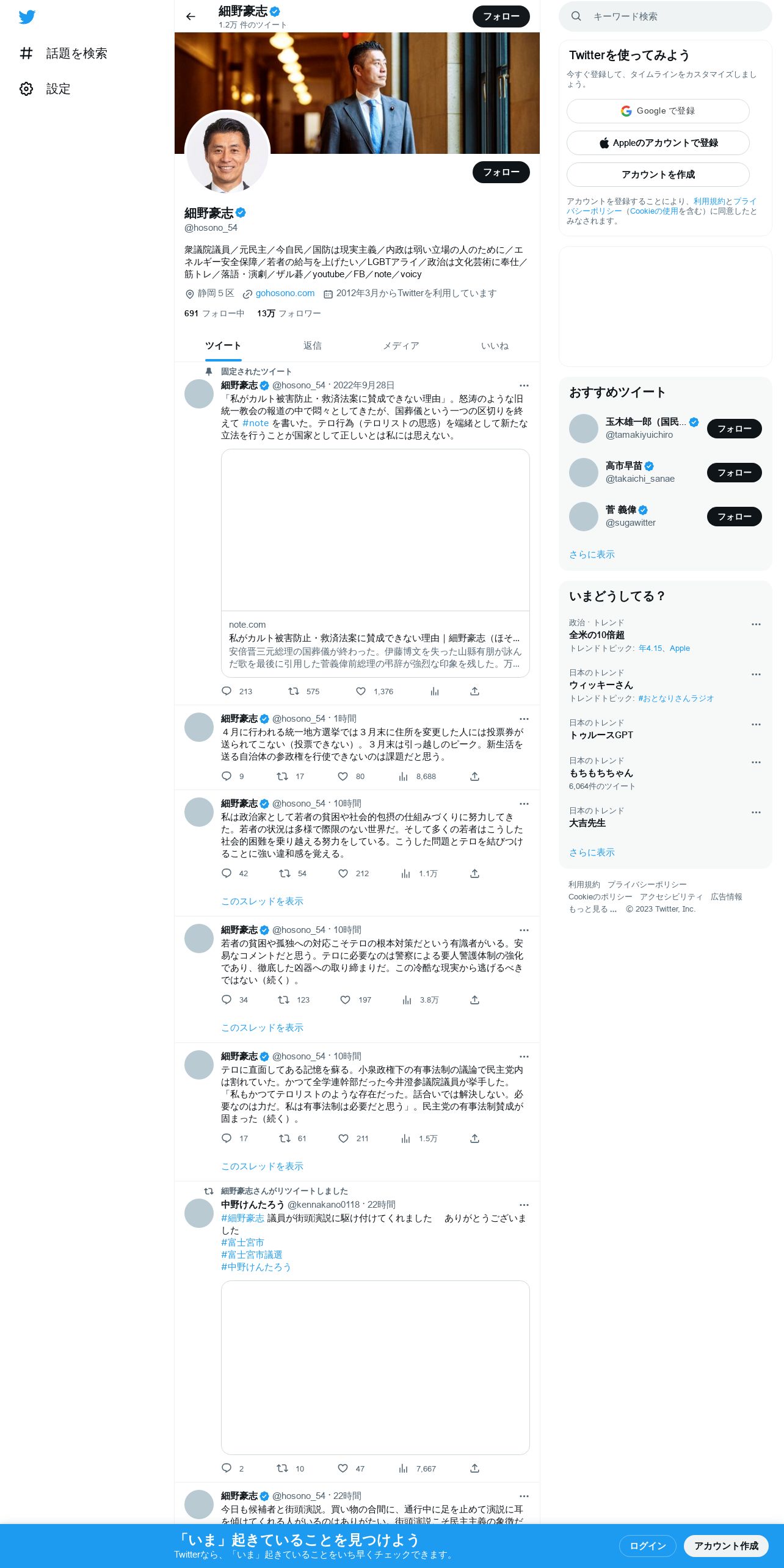The height and width of the screenshot is (1568, 784).
Task: Share the tweet with 1.5万 views
Action: pos(474,1138)
